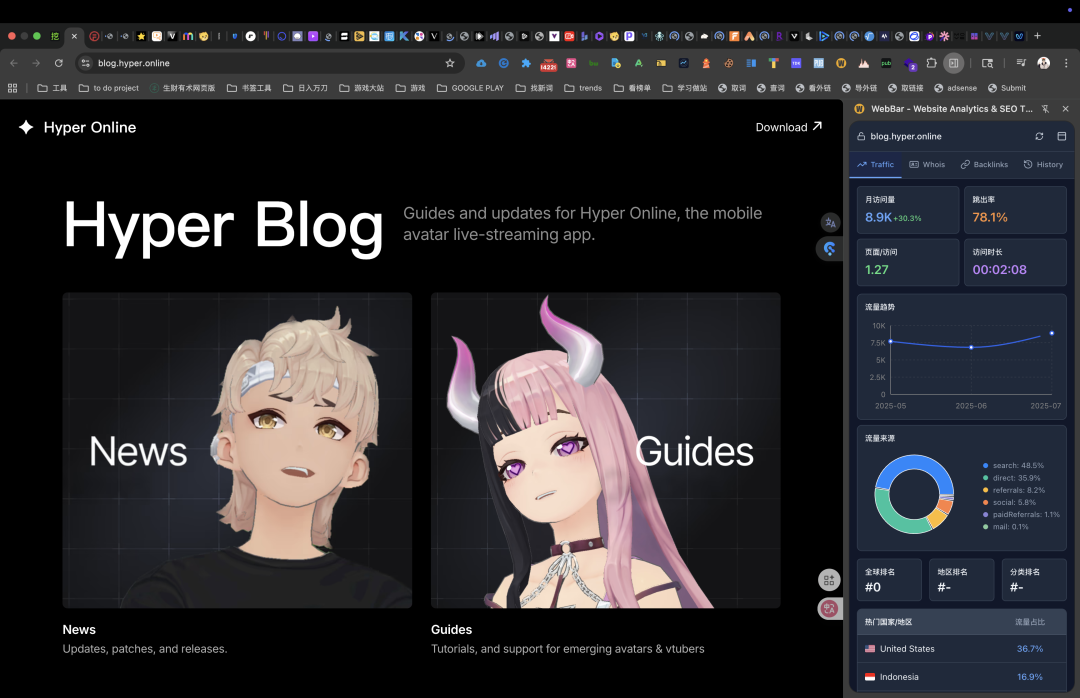Screen dimensions: 1080x698
Task: Go back with the browser back arrow
Action: [14, 63]
